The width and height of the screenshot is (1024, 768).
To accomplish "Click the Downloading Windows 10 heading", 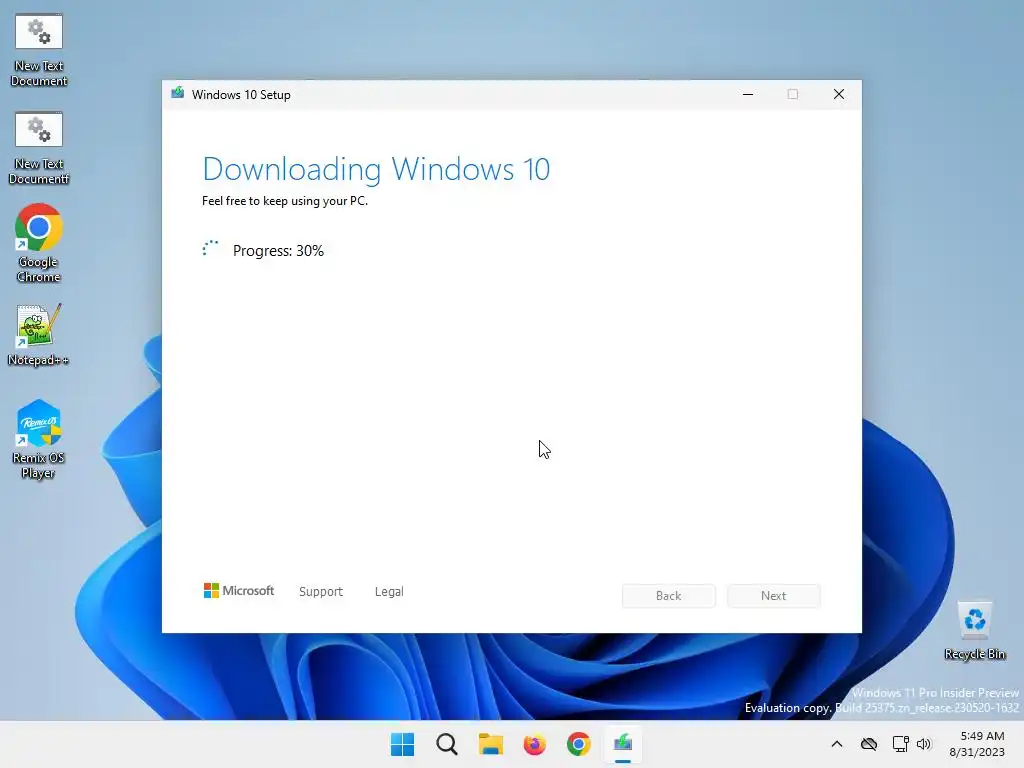I will (376, 169).
